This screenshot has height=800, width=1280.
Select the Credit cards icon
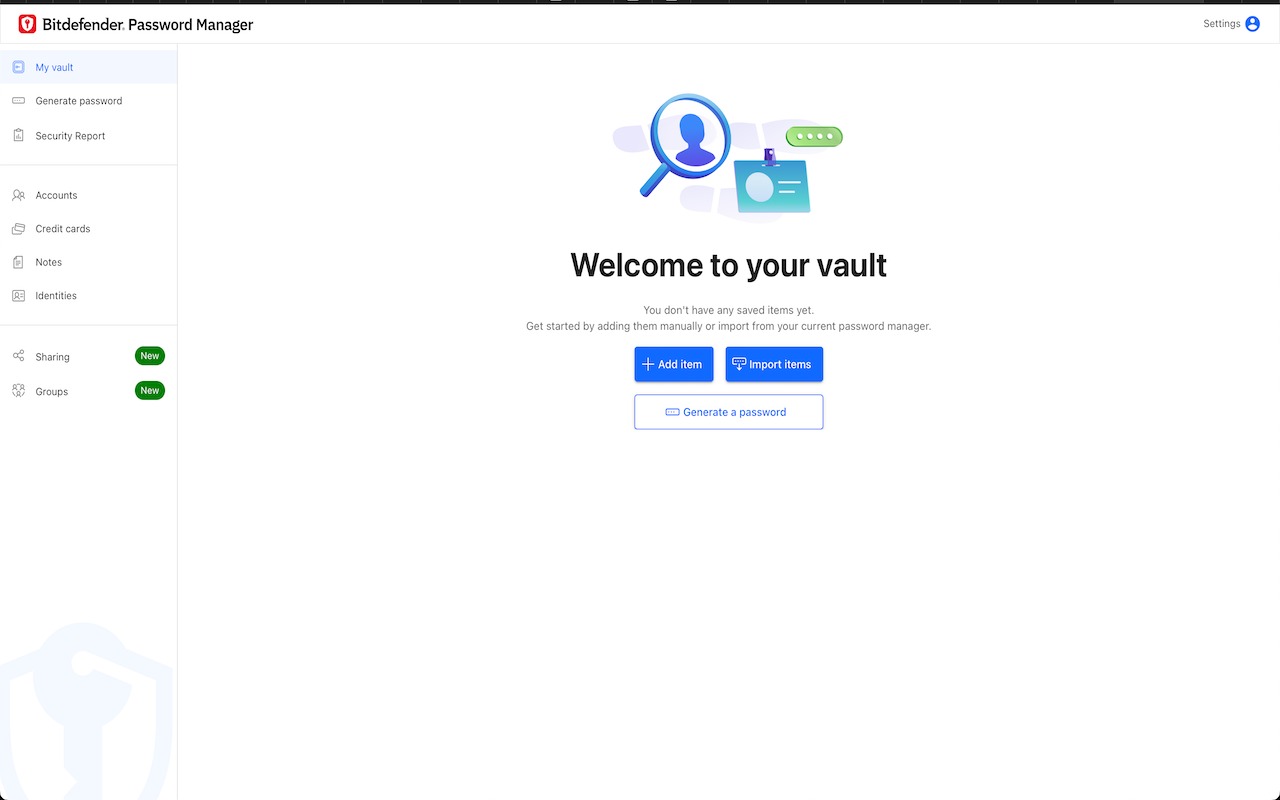point(18,229)
